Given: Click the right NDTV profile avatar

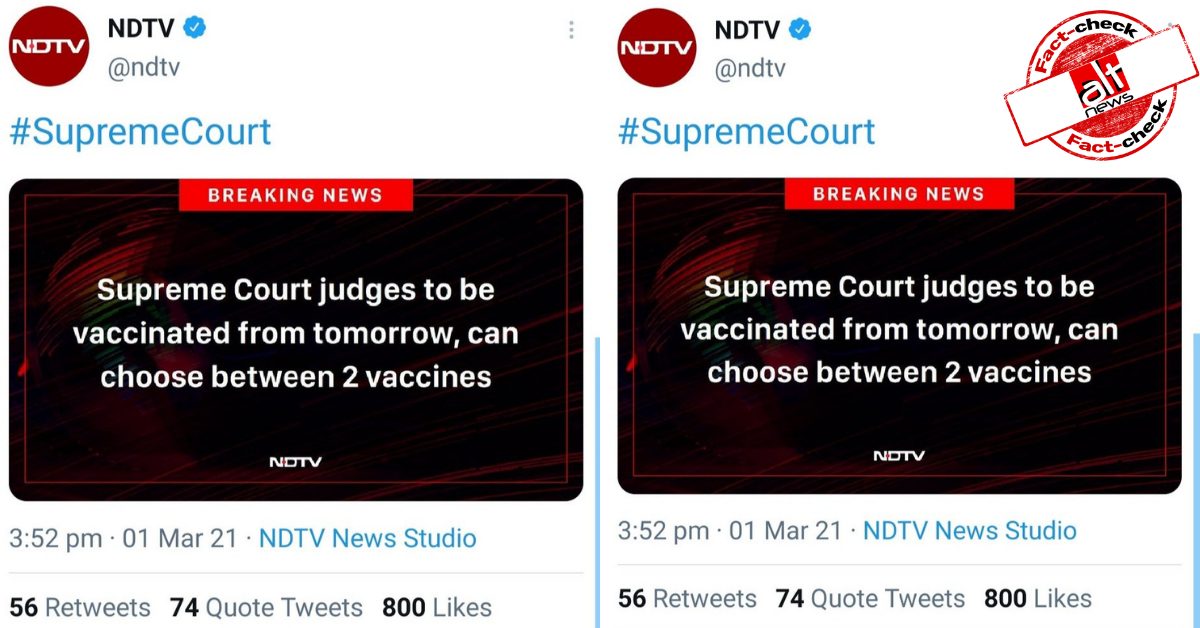Looking at the screenshot, I should pyautogui.click(x=657, y=47).
